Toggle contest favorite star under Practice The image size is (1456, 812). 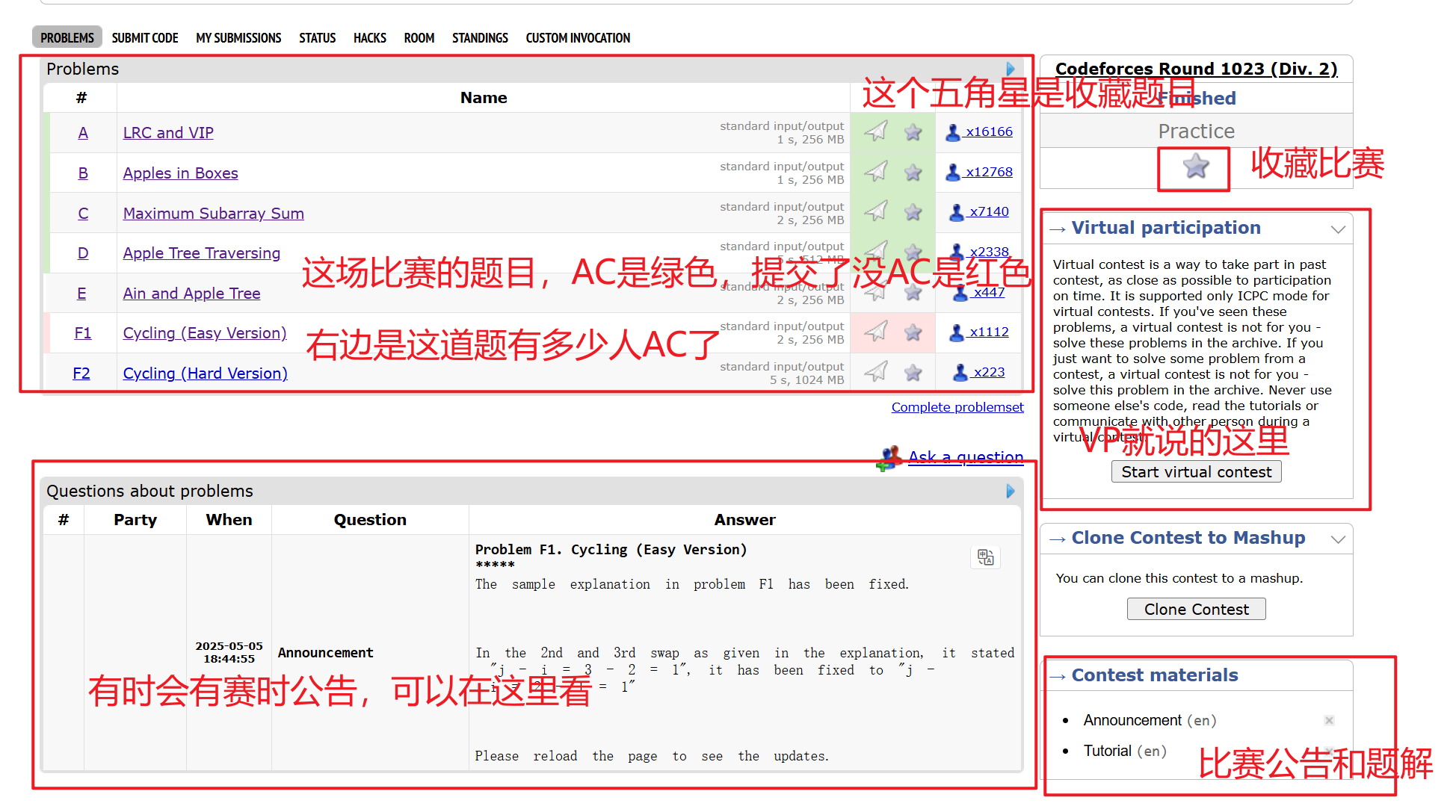pyautogui.click(x=1196, y=166)
